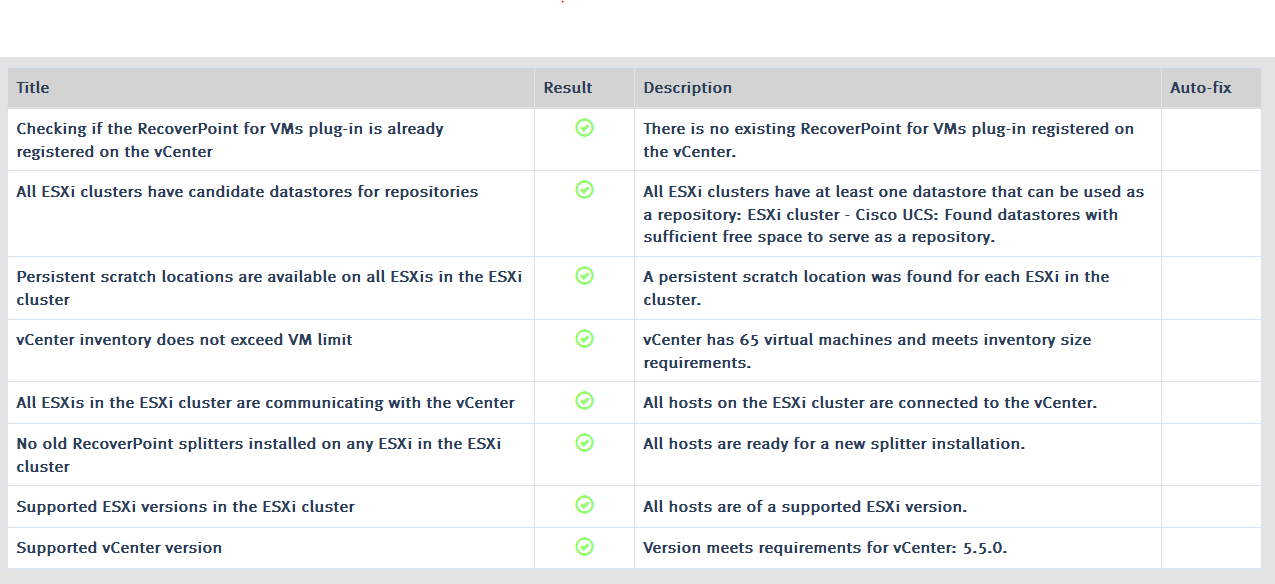Image resolution: width=1275 pixels, height=584 pixels.
Task: Click description 'A persistent scratch location was found'
Action: [876, 288]
